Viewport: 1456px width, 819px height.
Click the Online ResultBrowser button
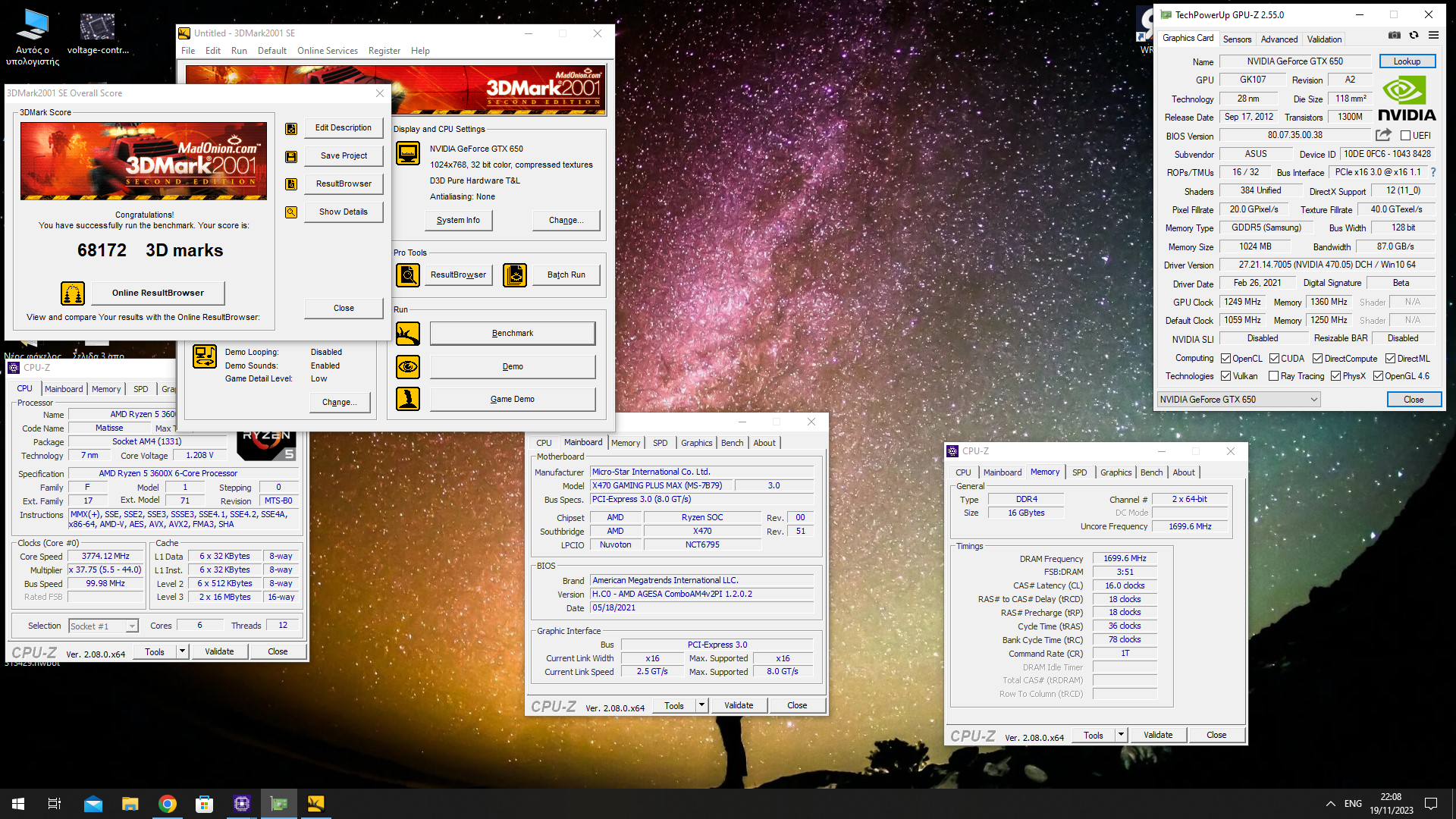(x=158, y=293)
